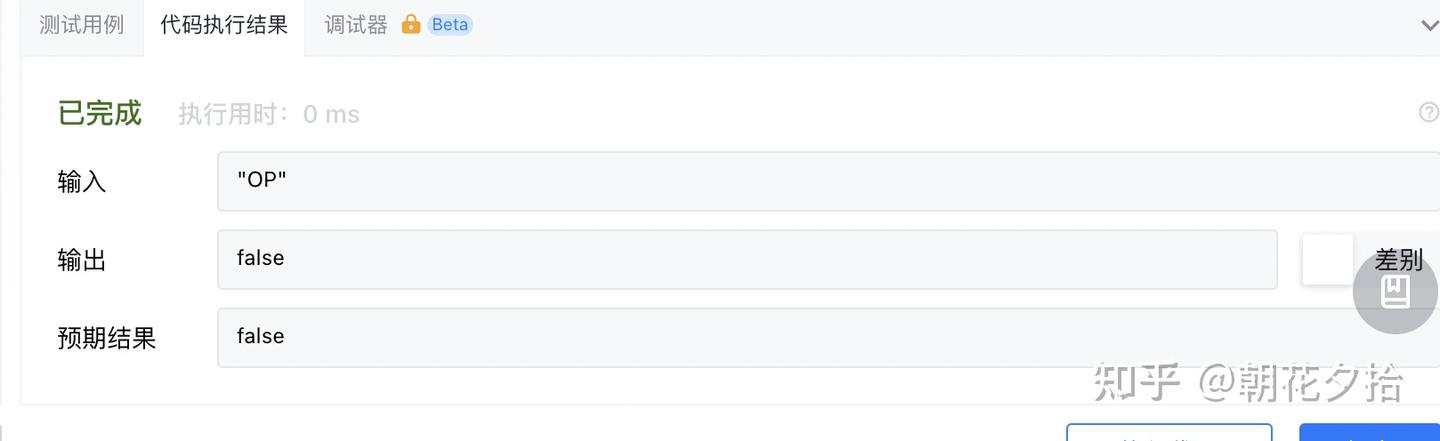
Task: Click the green 已完成 status text
Action: 100,113
